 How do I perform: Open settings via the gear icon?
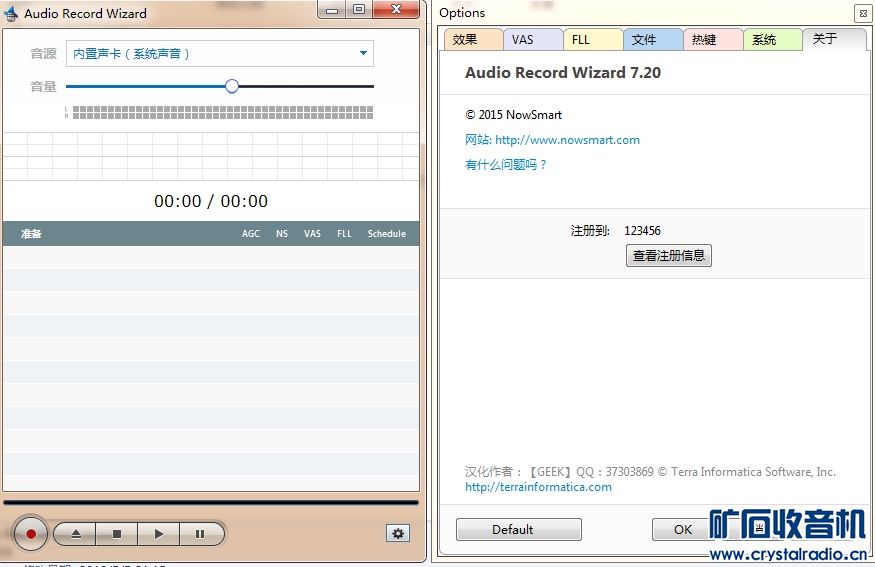tap(398, 534)
